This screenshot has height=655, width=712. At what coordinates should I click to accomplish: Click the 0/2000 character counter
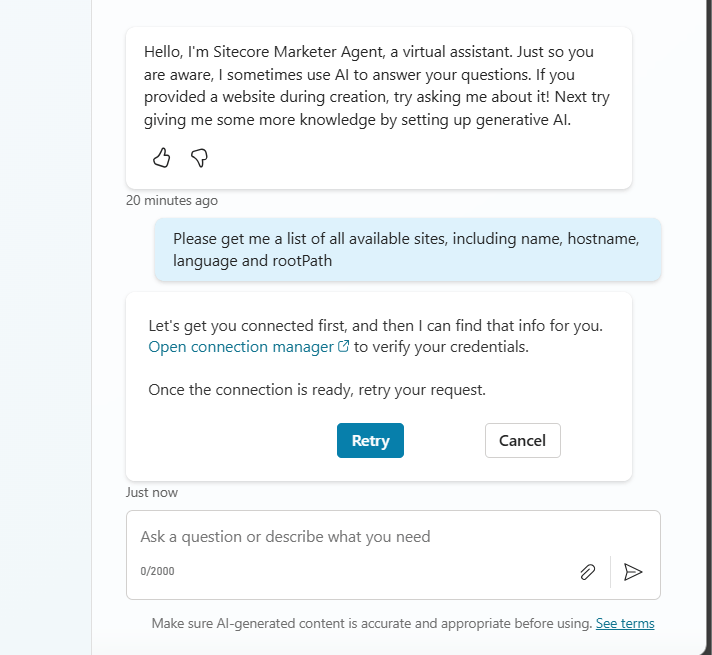(157, 572)
